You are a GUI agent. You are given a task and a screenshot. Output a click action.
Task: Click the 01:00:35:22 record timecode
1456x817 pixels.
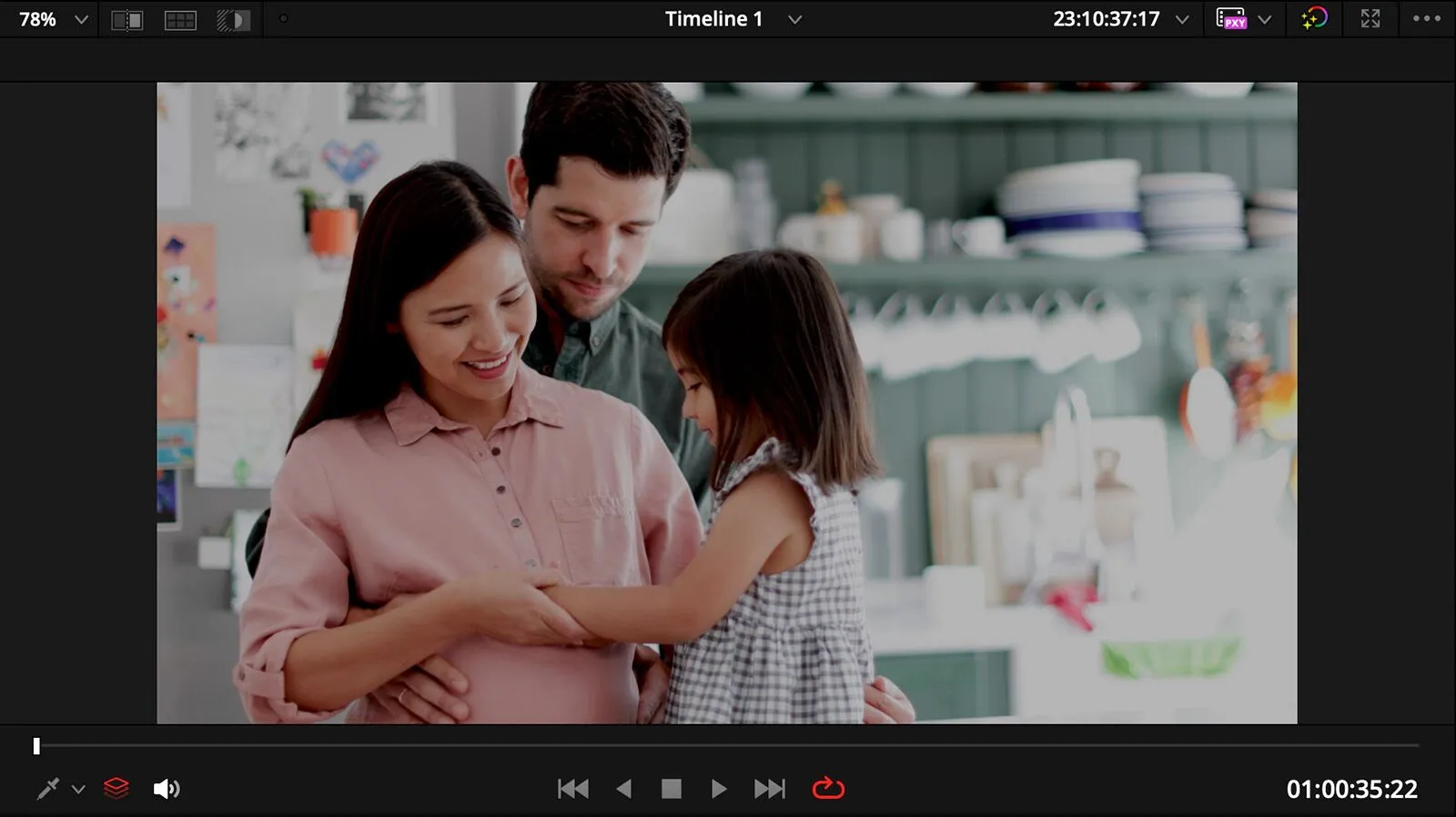point(1352,789)
